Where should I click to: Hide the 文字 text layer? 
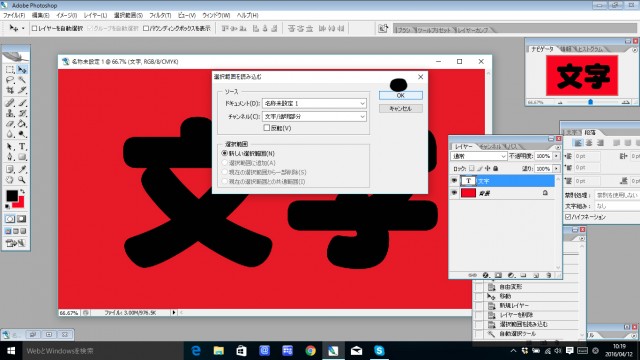click(454, 180)
